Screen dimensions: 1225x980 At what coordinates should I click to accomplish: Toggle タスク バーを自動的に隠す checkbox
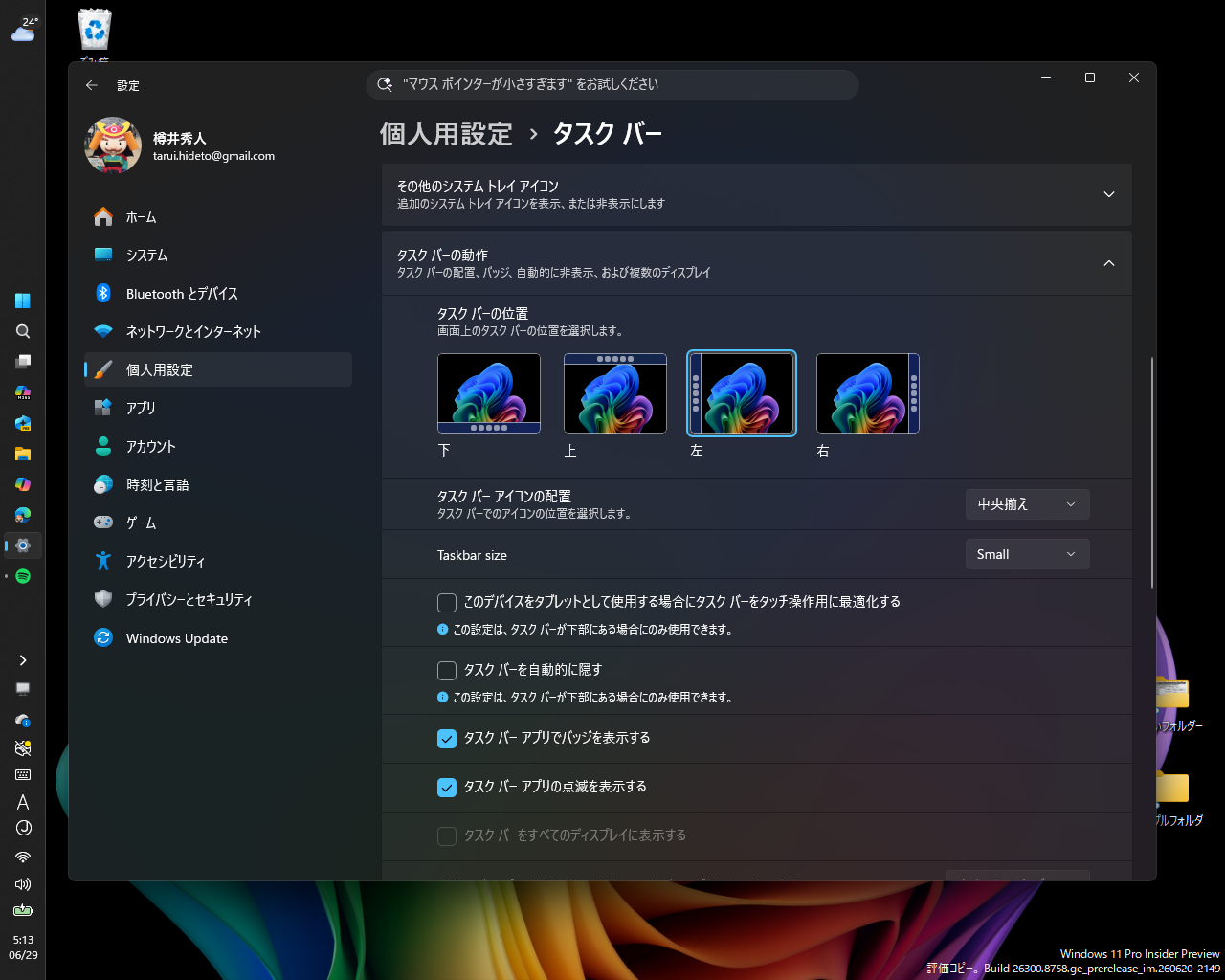[x=447, y=670]
